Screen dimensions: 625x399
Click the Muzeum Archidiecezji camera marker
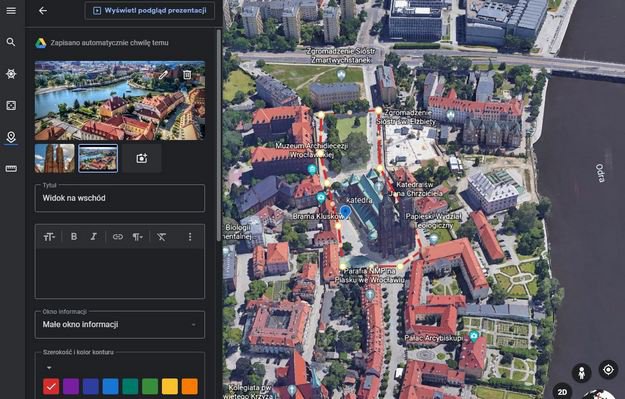coord(312,170)
